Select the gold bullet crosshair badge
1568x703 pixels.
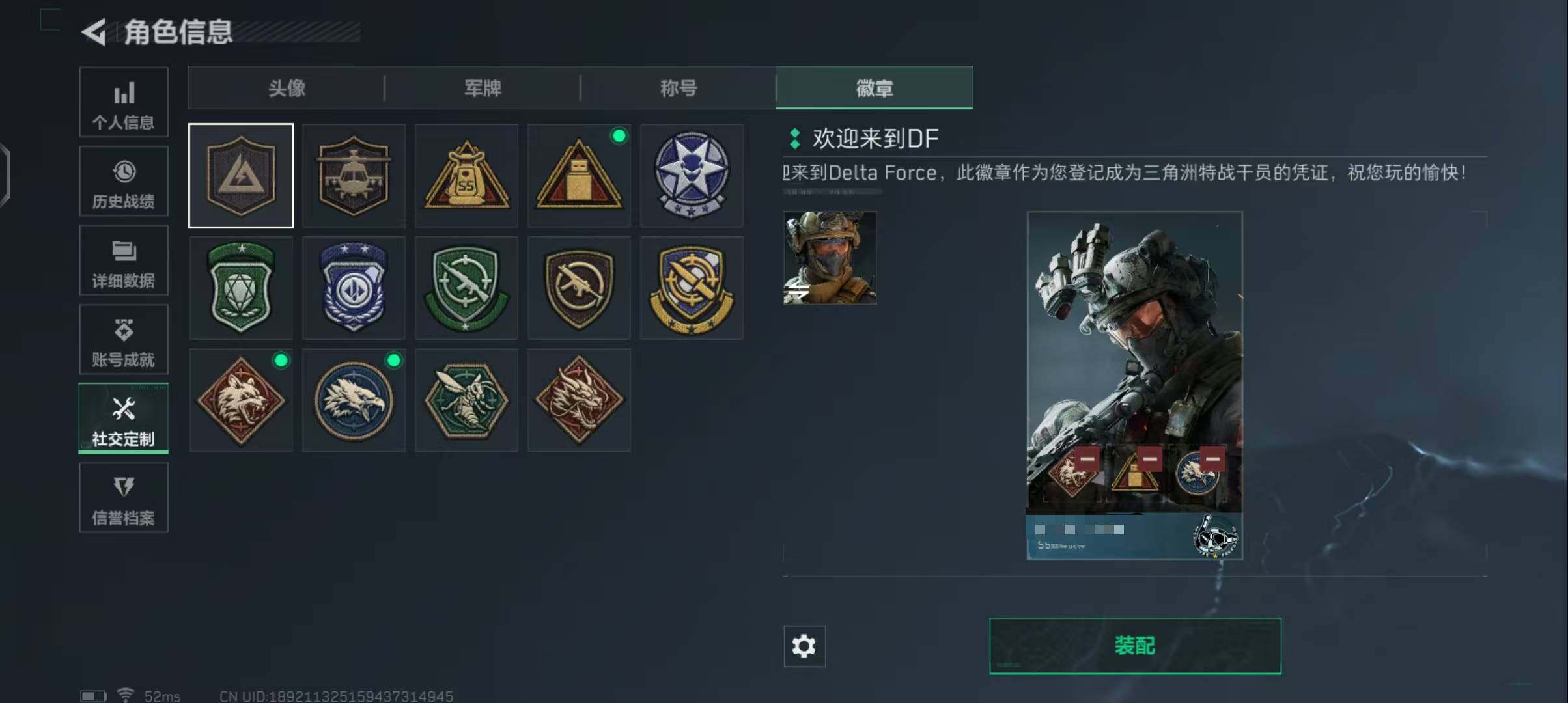tap(692, 288)
